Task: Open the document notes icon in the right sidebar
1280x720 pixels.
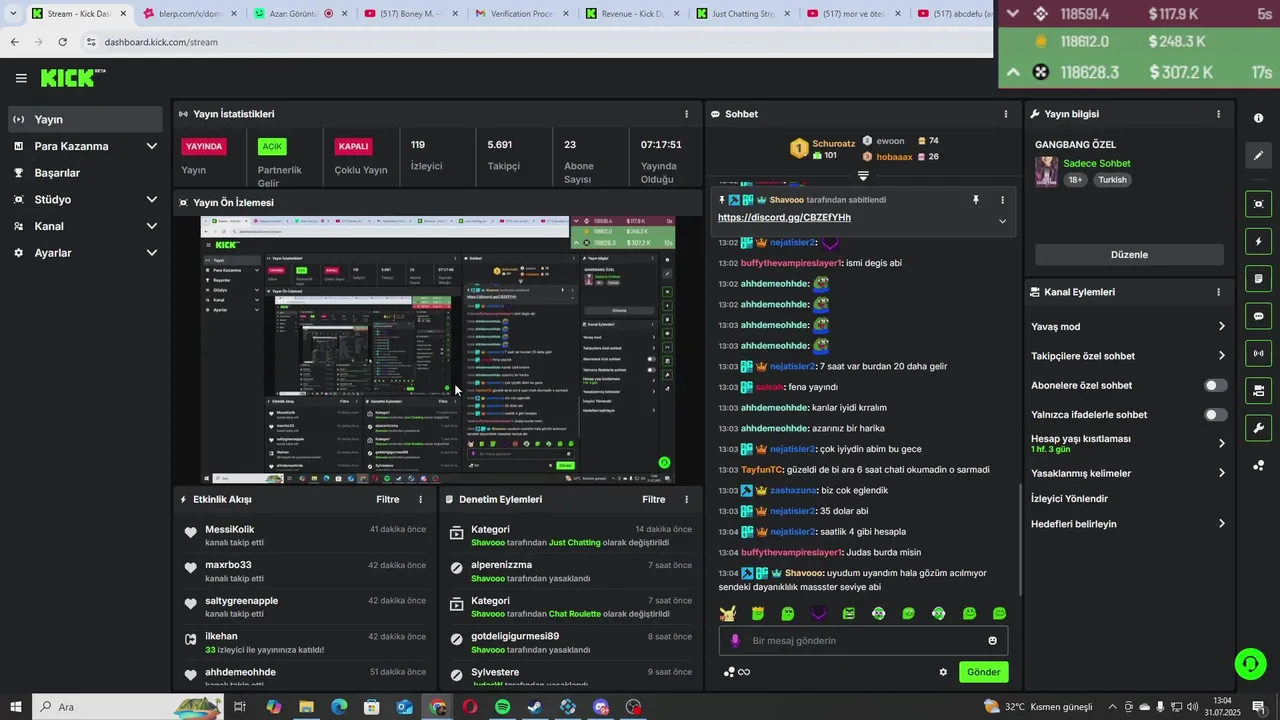Action: coord(1258,278)
